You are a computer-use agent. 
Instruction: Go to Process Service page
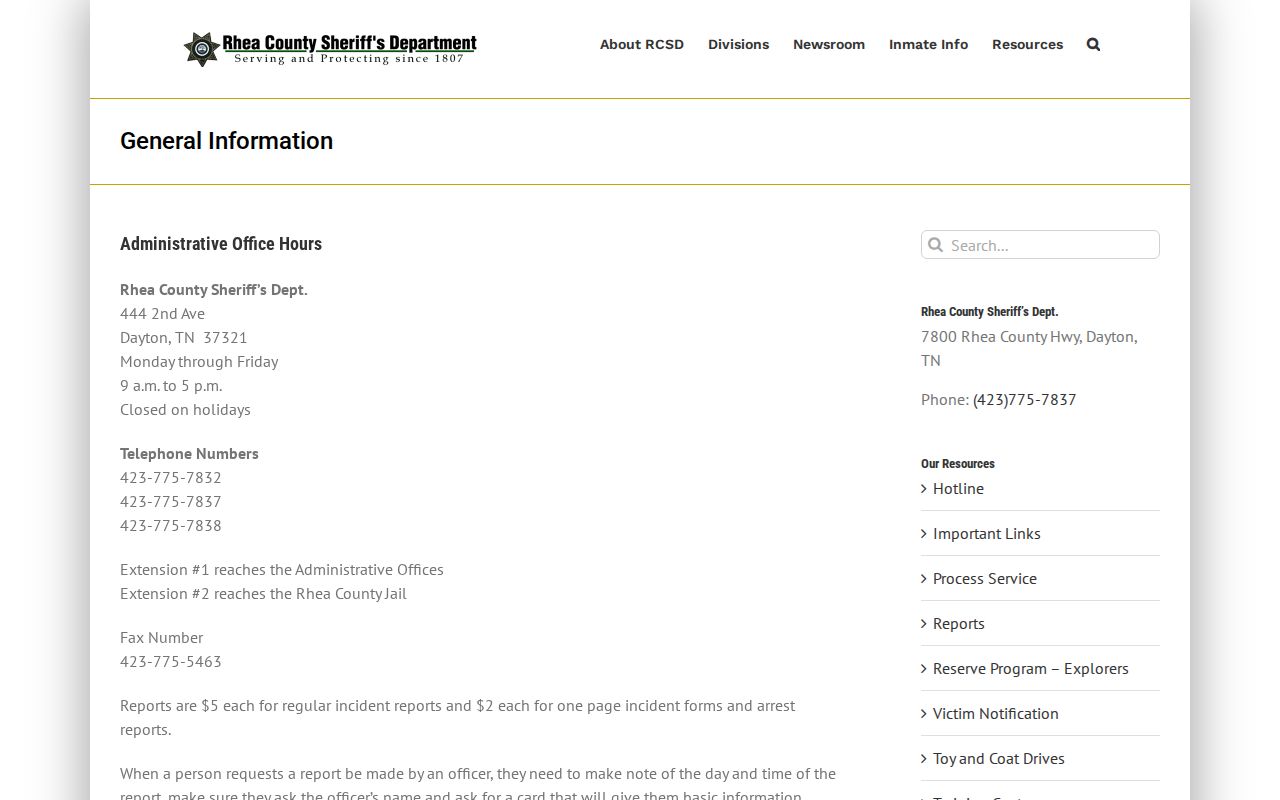[985, 578]
